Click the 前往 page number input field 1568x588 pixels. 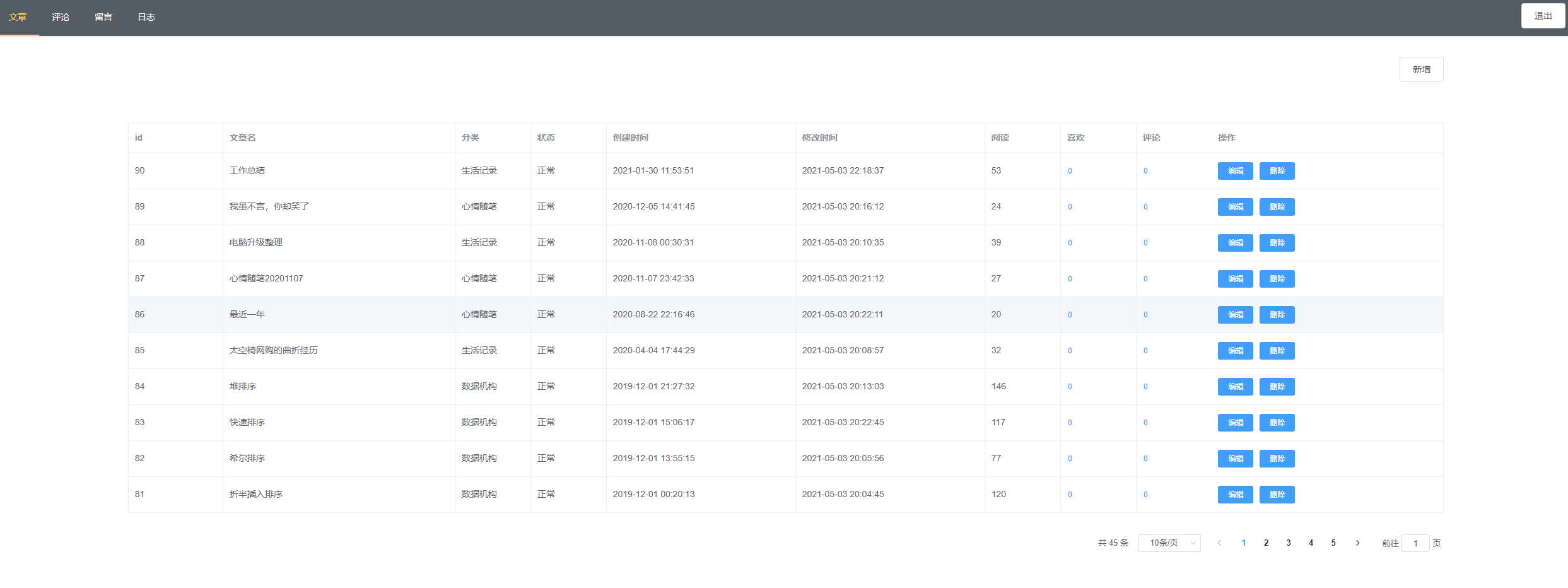tap(1415, 543)
